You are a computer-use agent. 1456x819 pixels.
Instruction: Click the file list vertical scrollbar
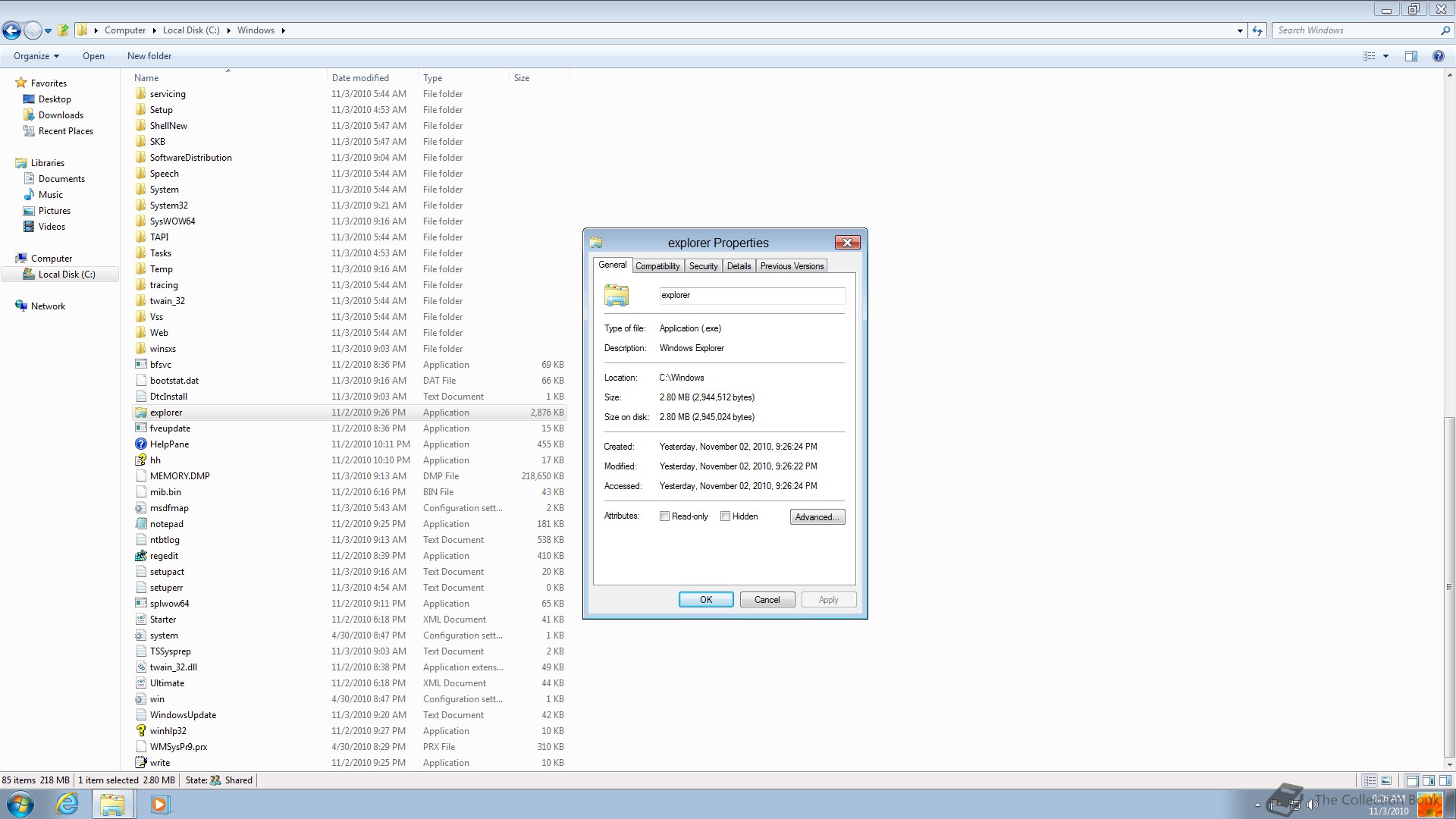pos(1449,584)
